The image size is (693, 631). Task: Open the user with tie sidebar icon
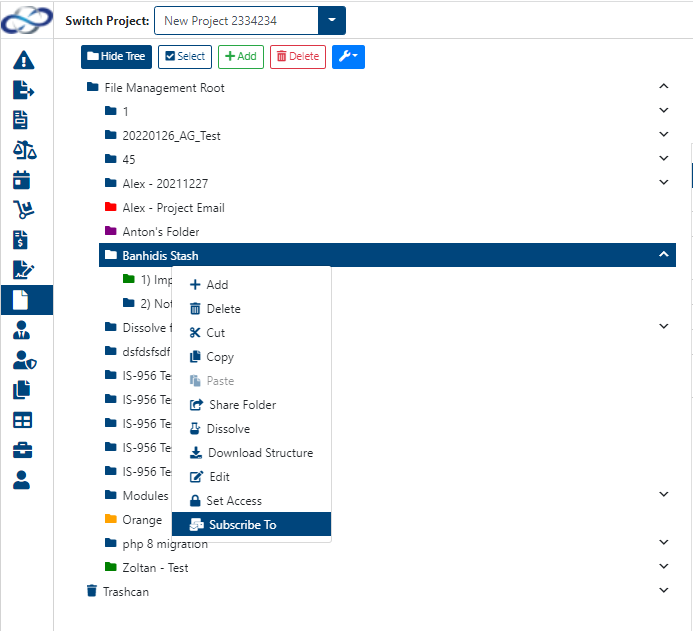pyautogui.click(x=21, y=330)
